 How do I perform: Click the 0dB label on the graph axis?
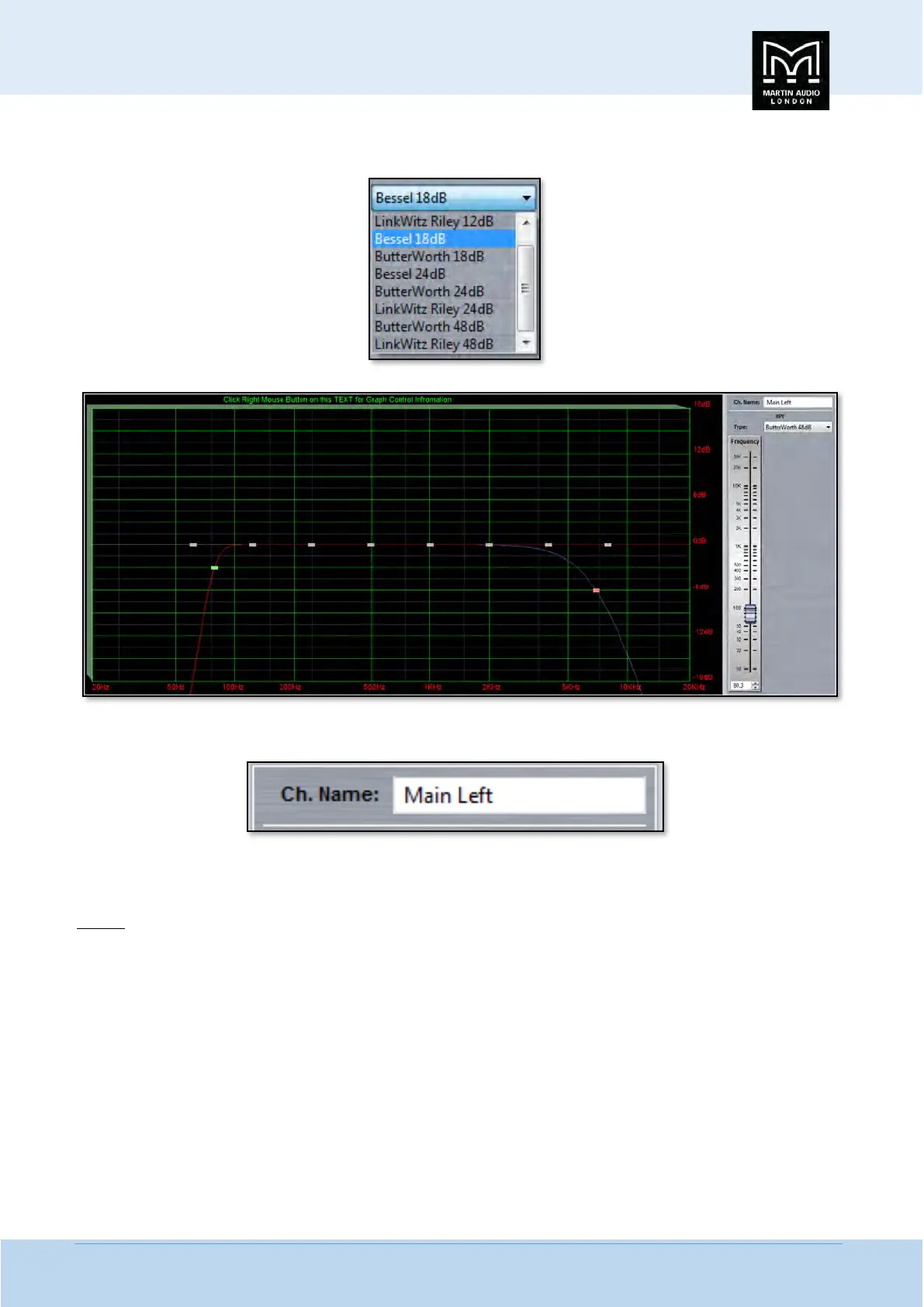tap(700, 541)
